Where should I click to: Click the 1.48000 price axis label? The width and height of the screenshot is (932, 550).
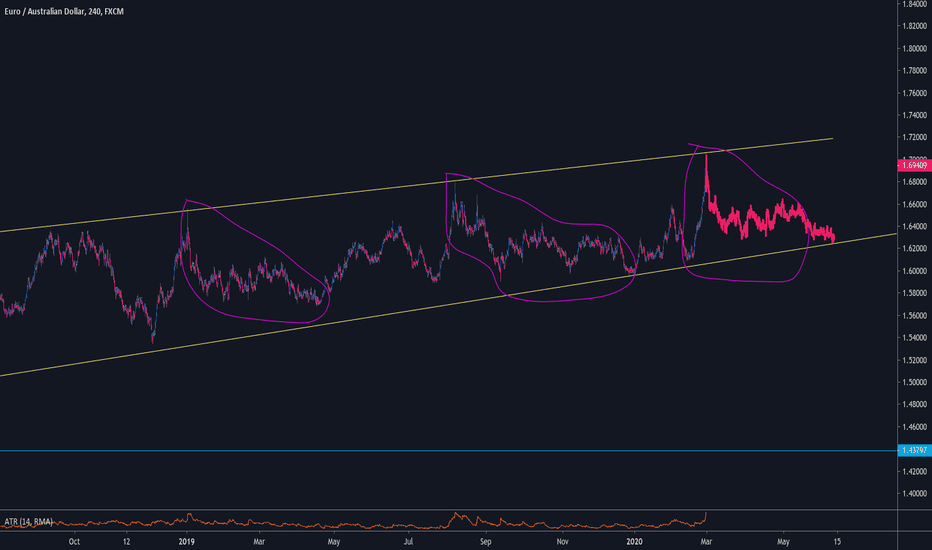915,404
